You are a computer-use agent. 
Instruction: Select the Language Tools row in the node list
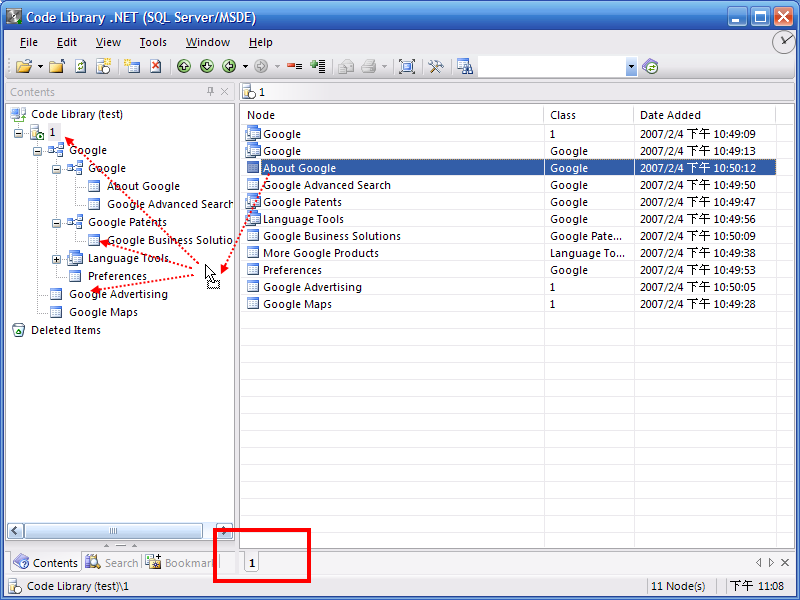509,219
